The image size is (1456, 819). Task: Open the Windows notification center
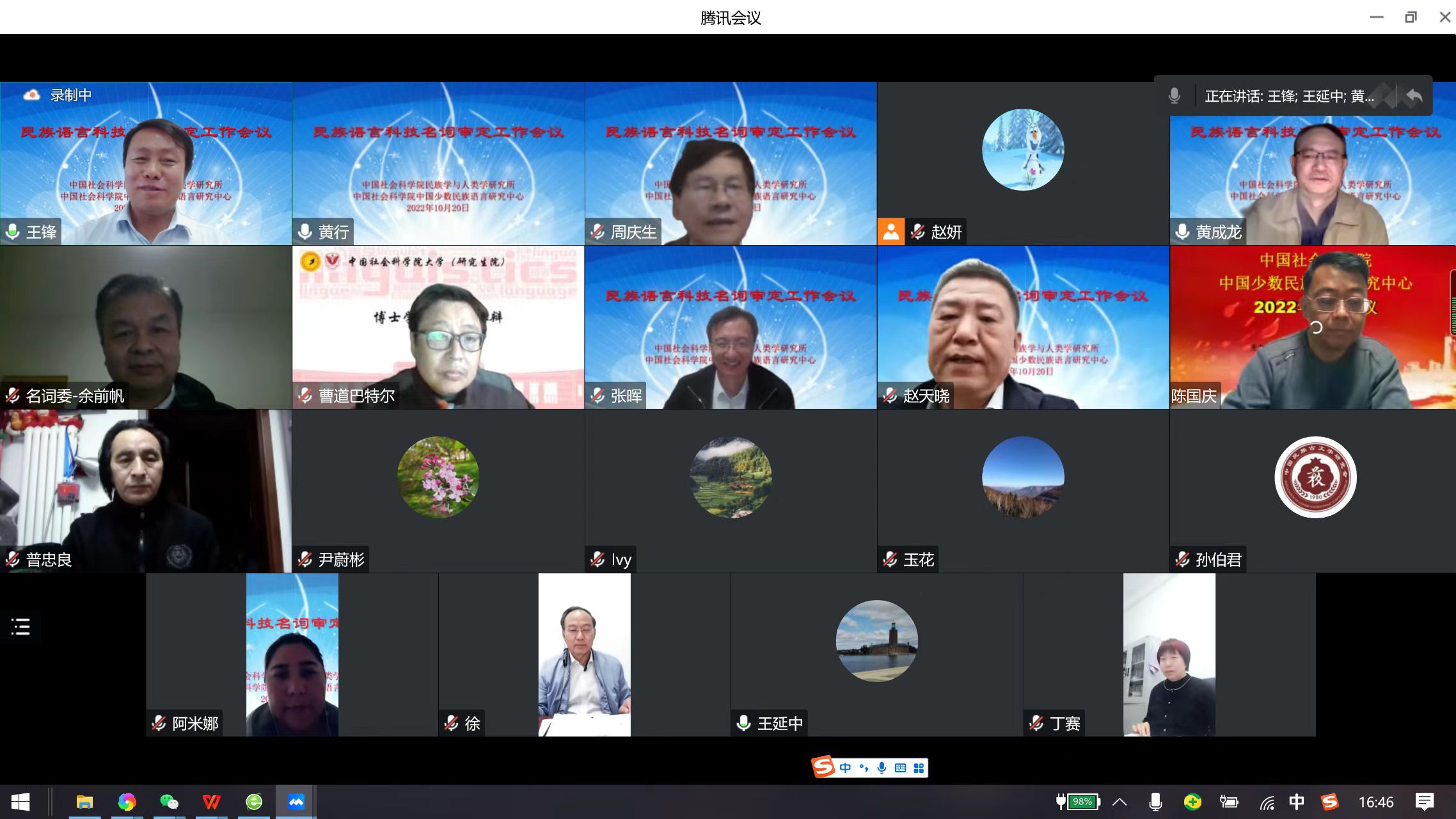tap(1425, 802)
